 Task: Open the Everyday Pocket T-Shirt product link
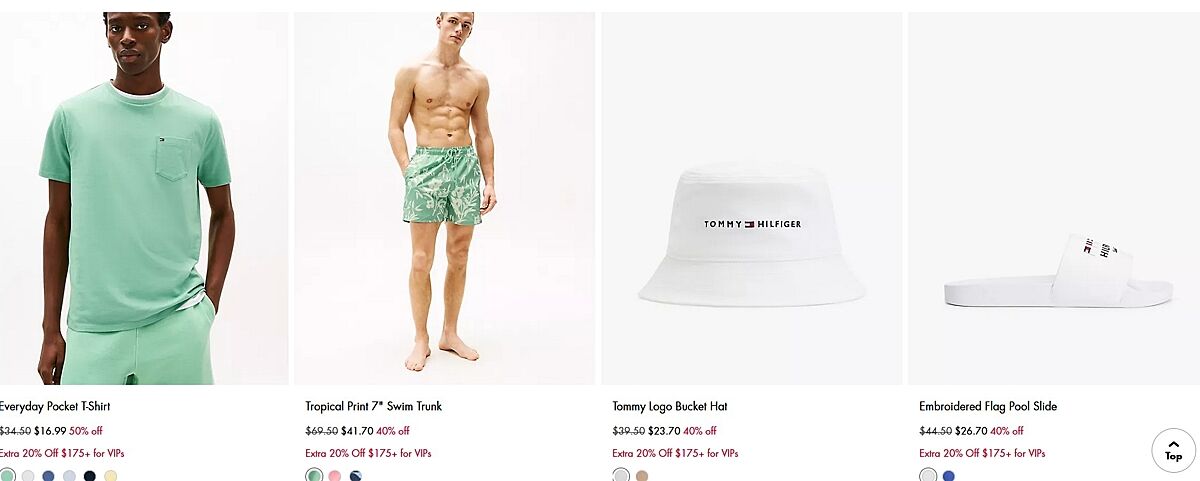55,406
